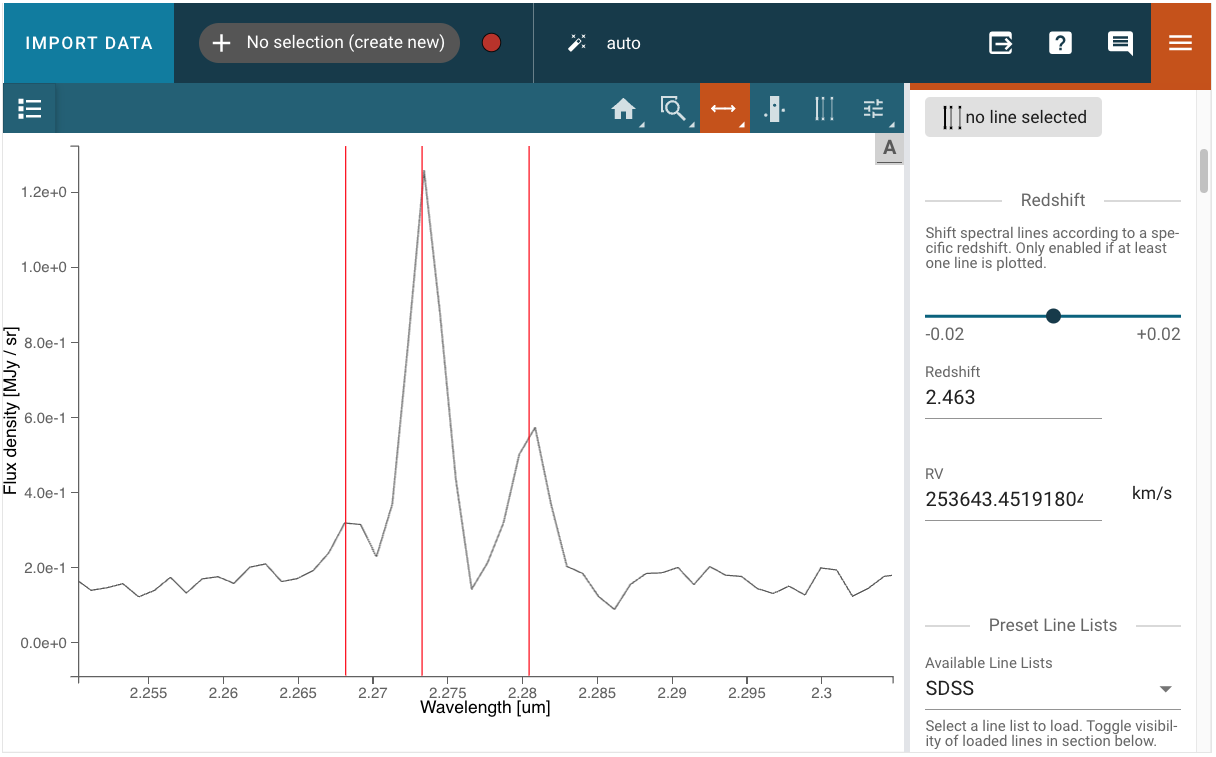Viewport: 1216px width, 757px height.
Task: Toggle the orange hamburger plugin tray
Action: (x=1181, y=43)
